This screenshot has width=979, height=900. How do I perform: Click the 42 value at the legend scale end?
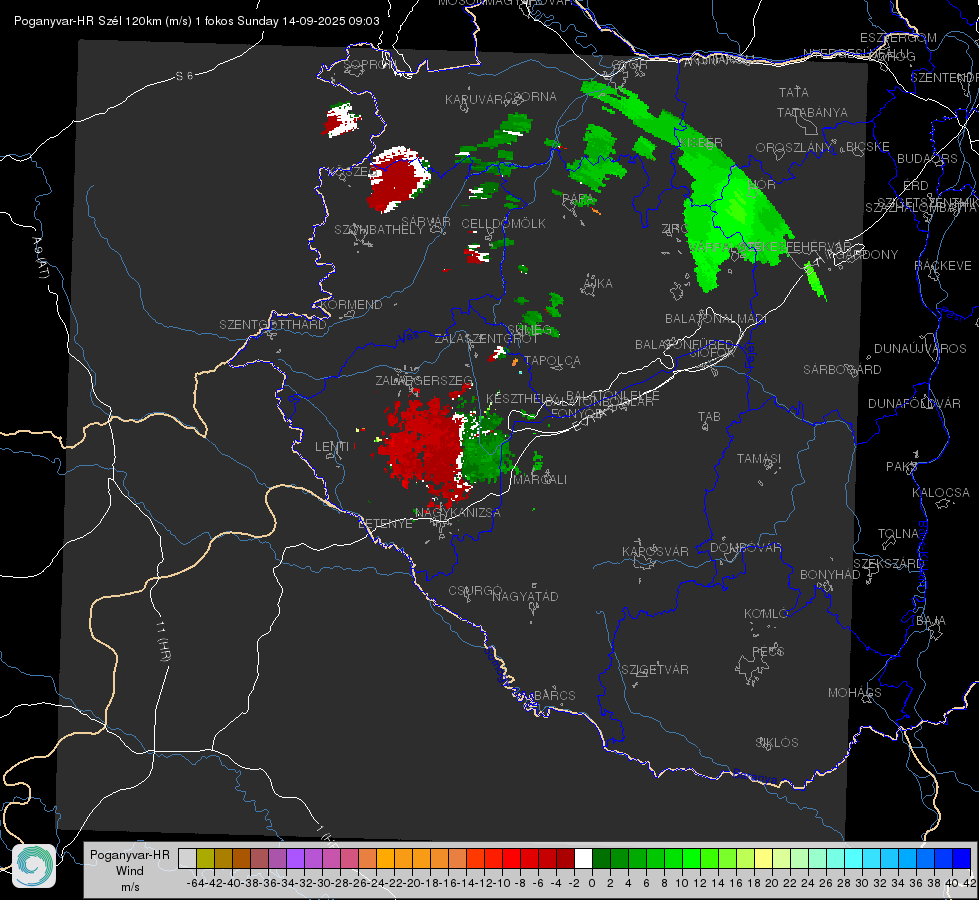969,883
